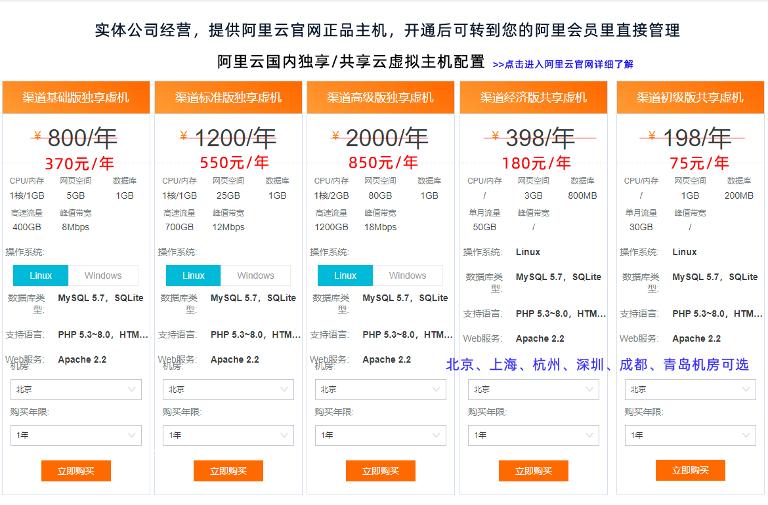The image size is (768, 505).
Task: Click the 200MB database value
Action: click(739, 195)
